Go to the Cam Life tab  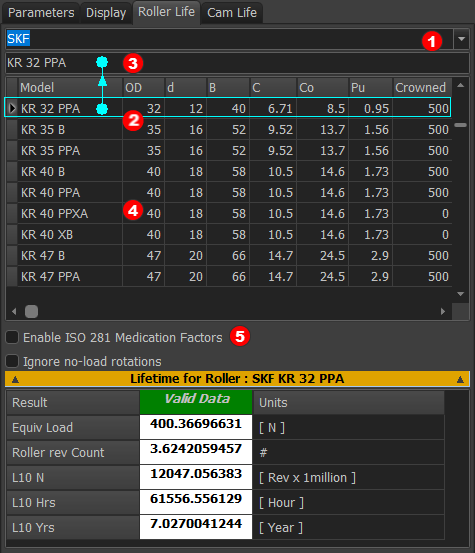(232, 13)
